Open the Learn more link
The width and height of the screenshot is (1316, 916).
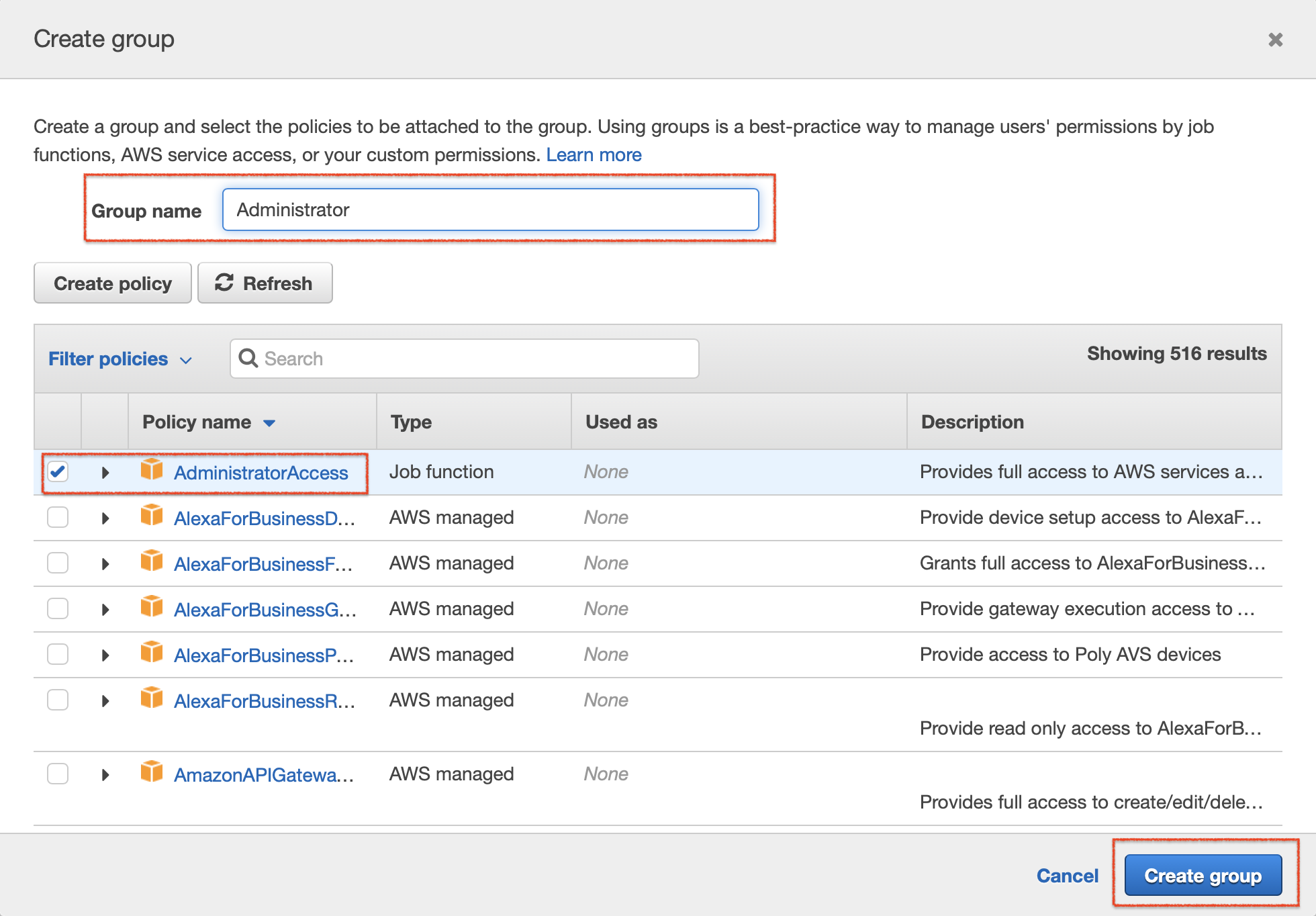[594, 155]
